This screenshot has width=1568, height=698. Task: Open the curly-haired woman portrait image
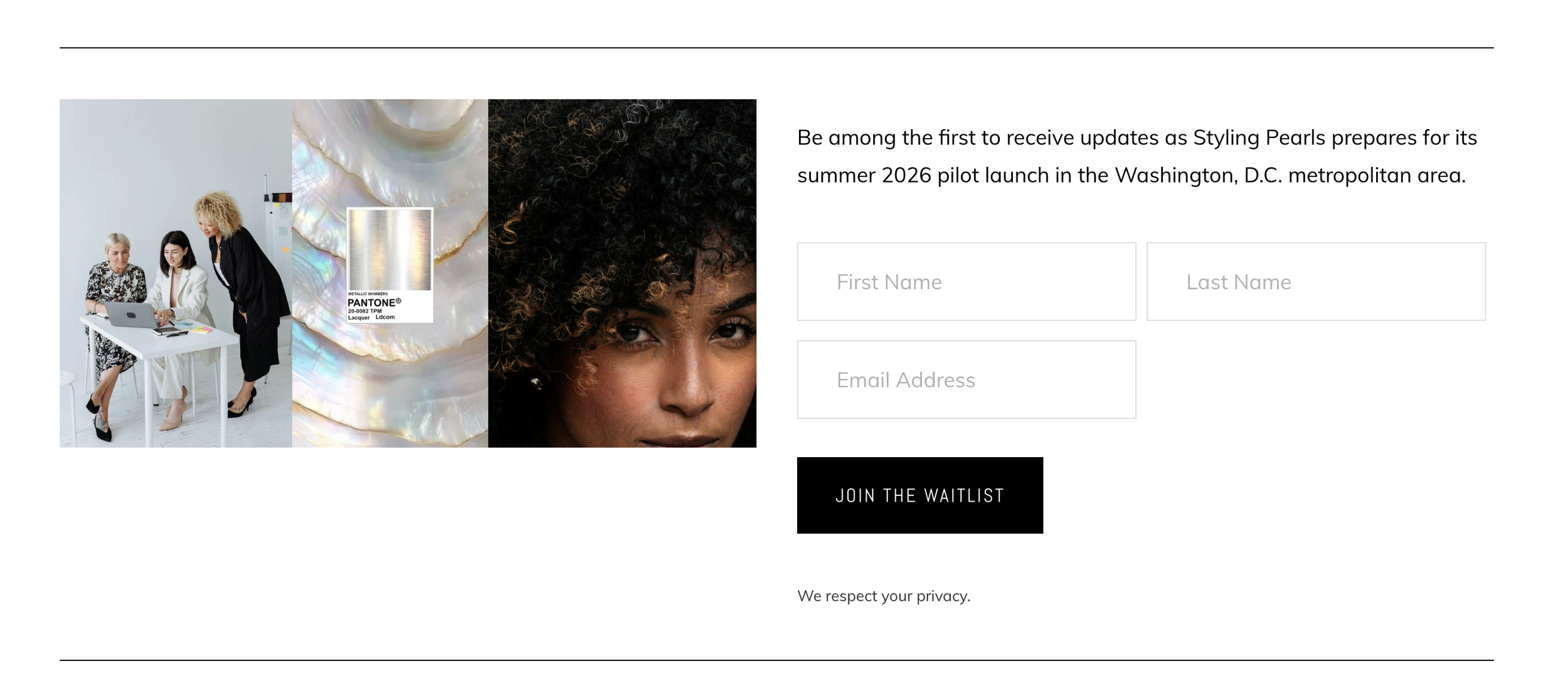point(622,273)
